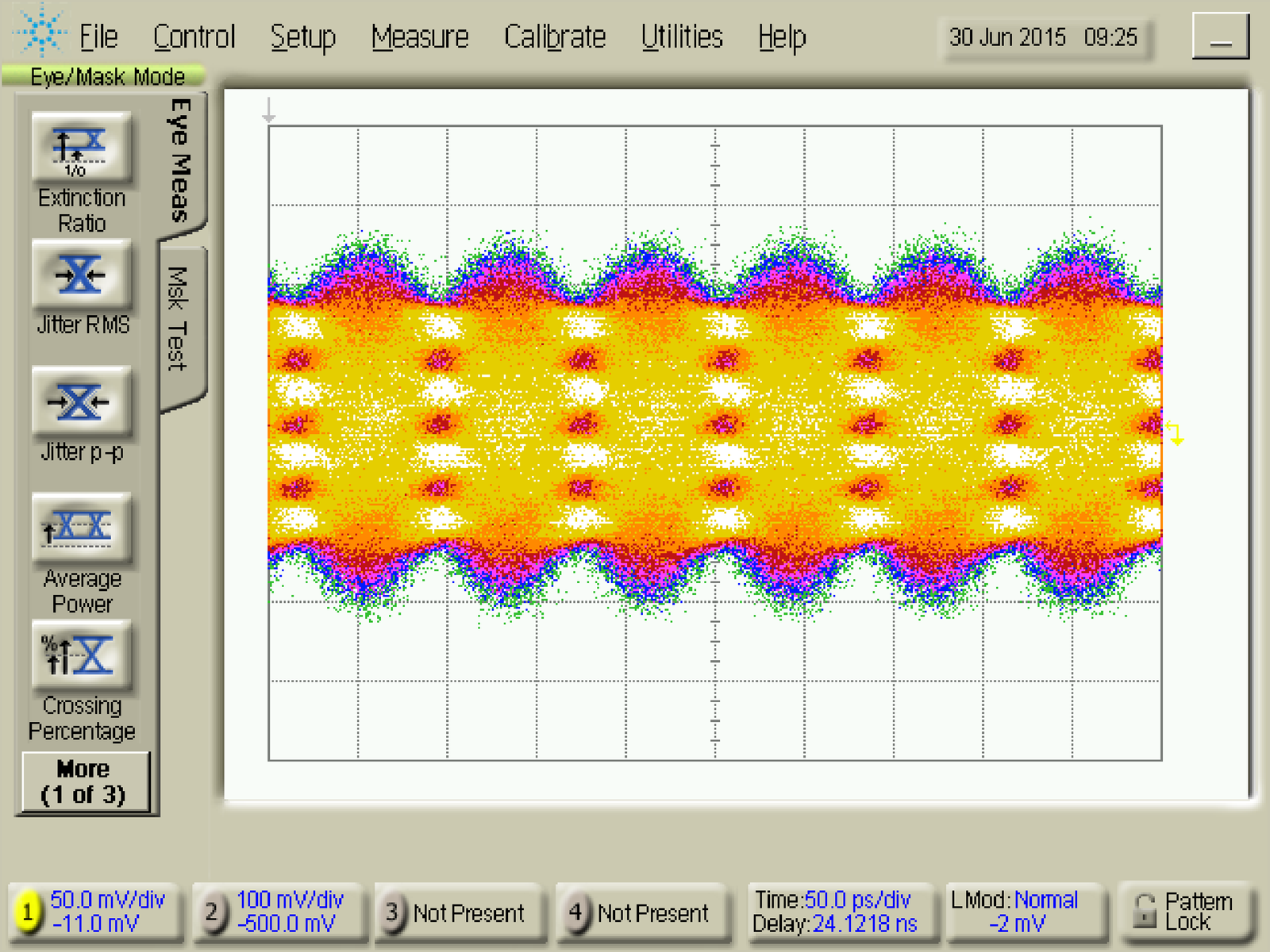Switch to the Msk Test tab

[x=179, y=321]
